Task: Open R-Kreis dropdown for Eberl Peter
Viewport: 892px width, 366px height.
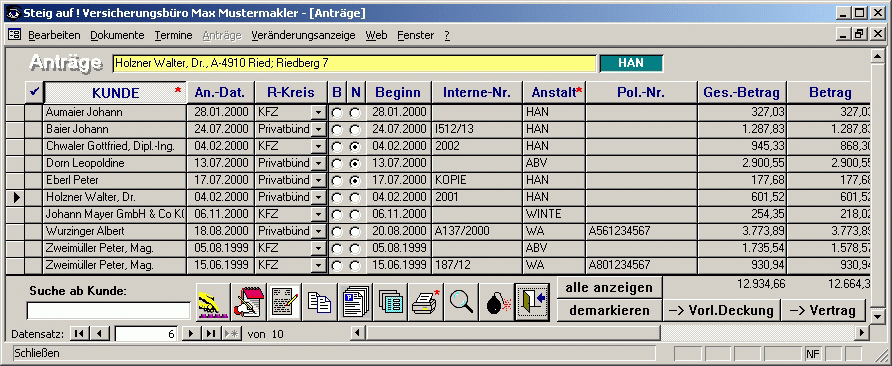Action: coord(319,181)
